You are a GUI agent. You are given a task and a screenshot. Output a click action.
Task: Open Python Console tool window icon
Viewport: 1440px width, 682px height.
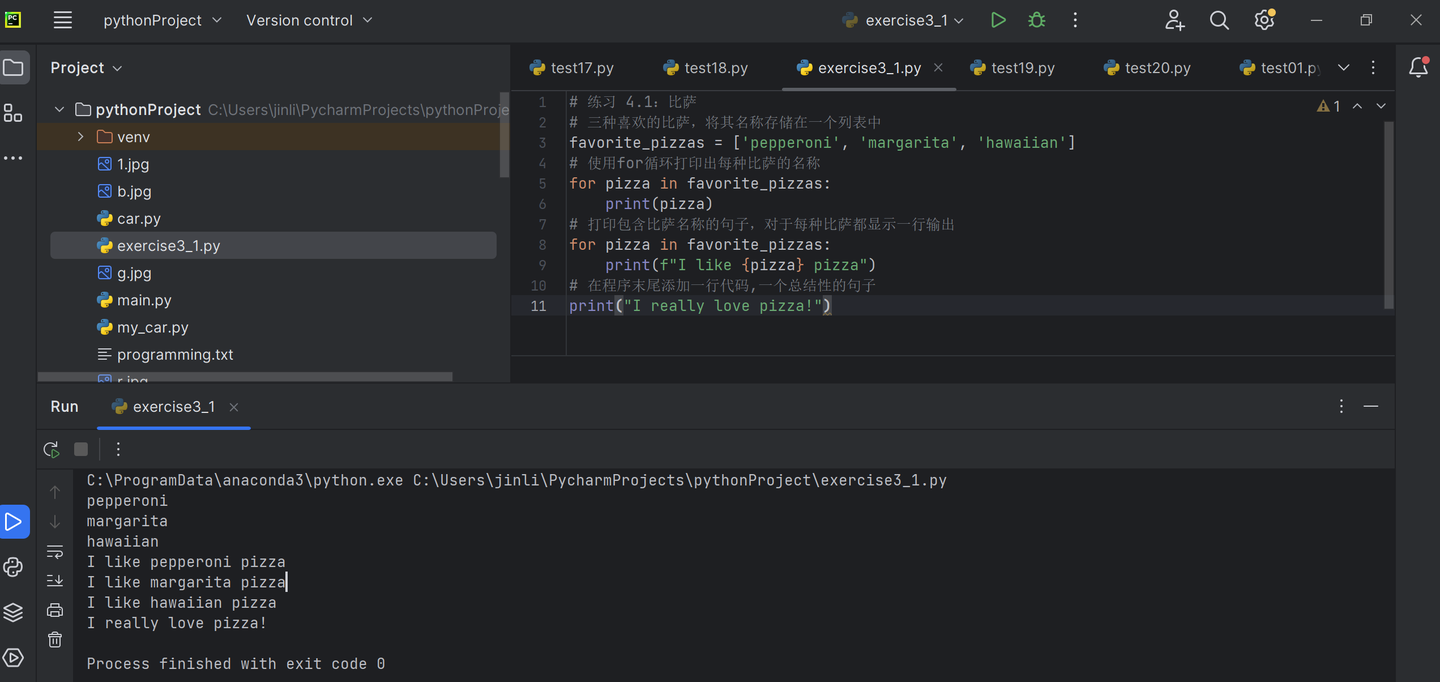click(x=13, y=567)
